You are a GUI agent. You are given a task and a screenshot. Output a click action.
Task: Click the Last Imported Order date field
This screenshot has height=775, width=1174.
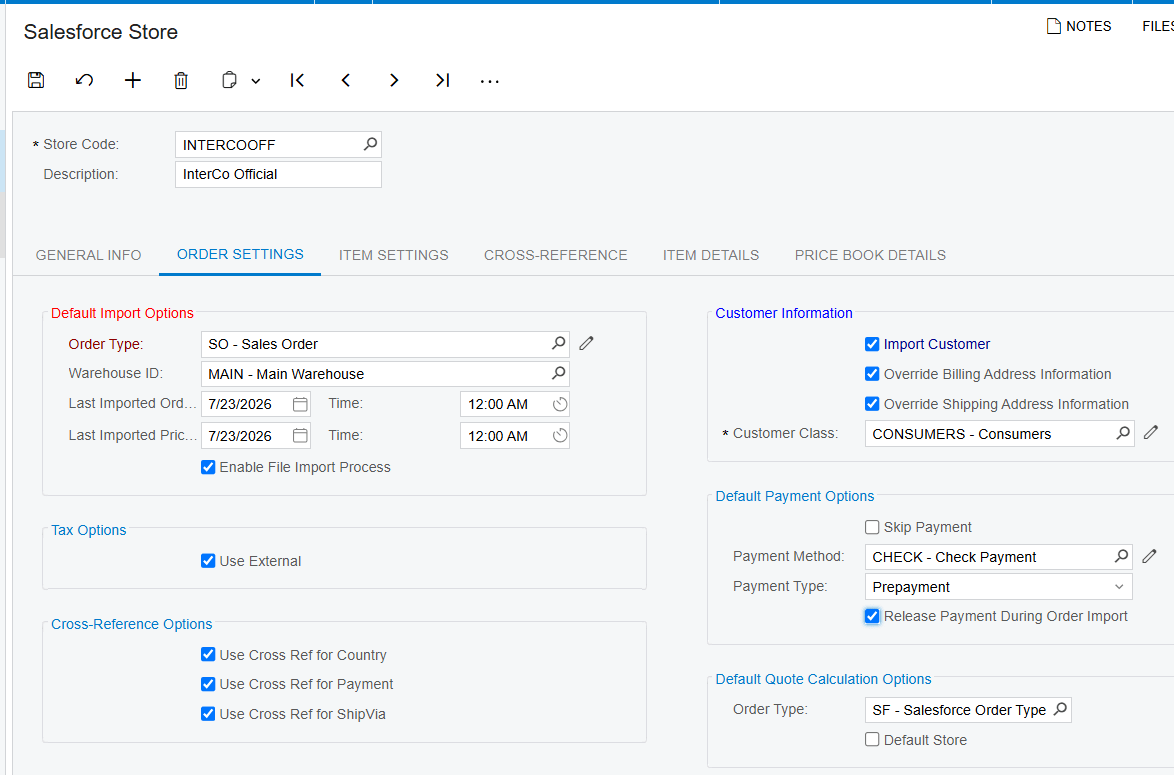pyautogui.click(x=255, y=404)
